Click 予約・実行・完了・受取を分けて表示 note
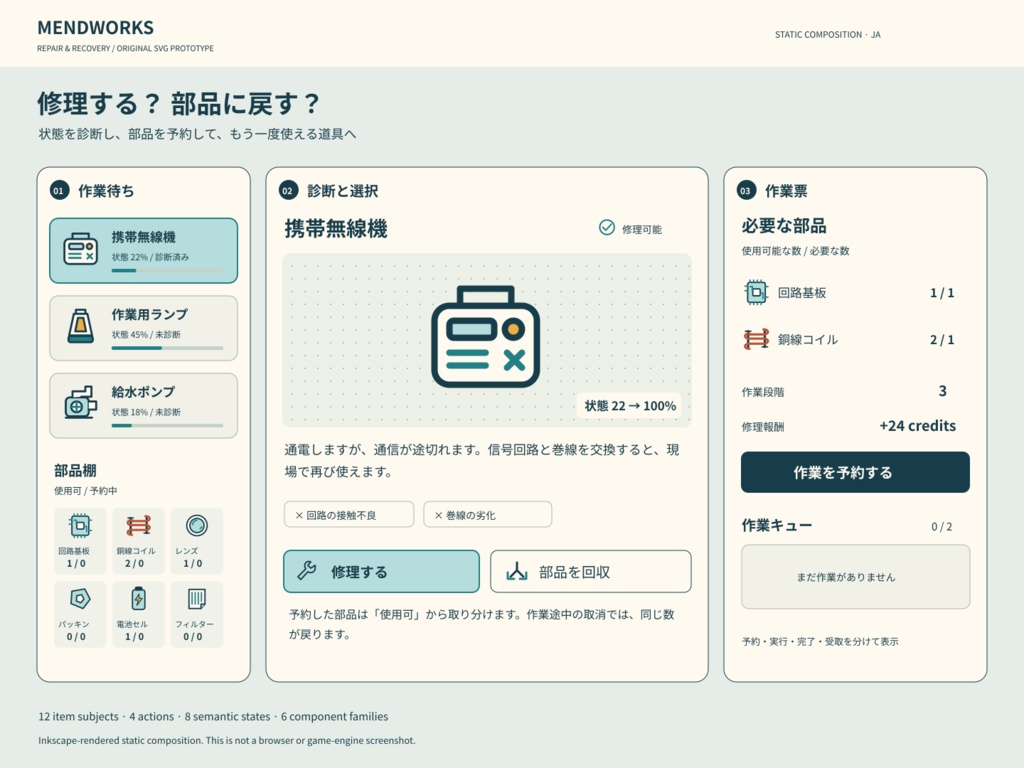The image size is (1024, 768). tap(820, 641)
